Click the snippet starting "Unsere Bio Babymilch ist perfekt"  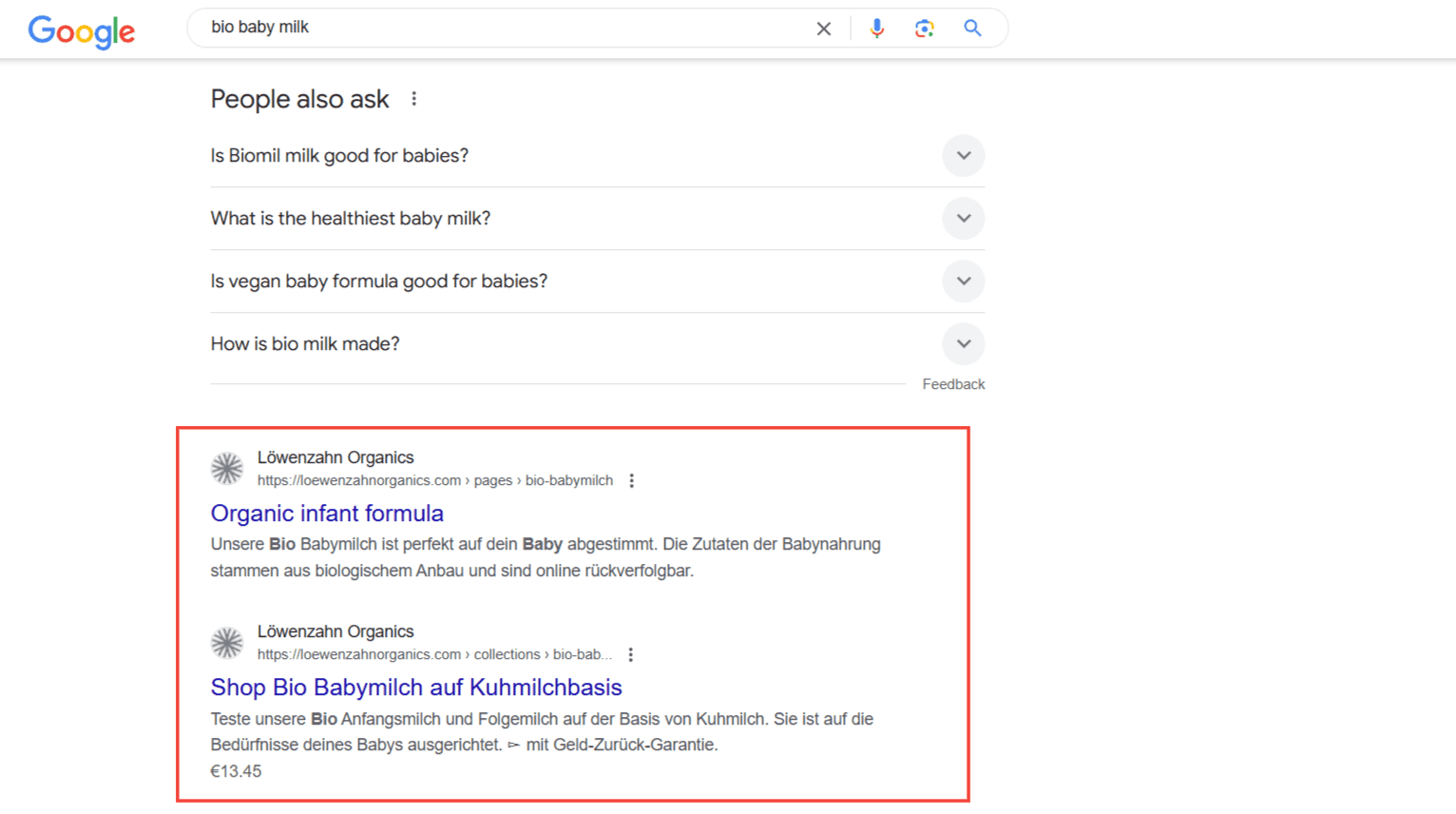pyautogui.click(x=546, y=557)
